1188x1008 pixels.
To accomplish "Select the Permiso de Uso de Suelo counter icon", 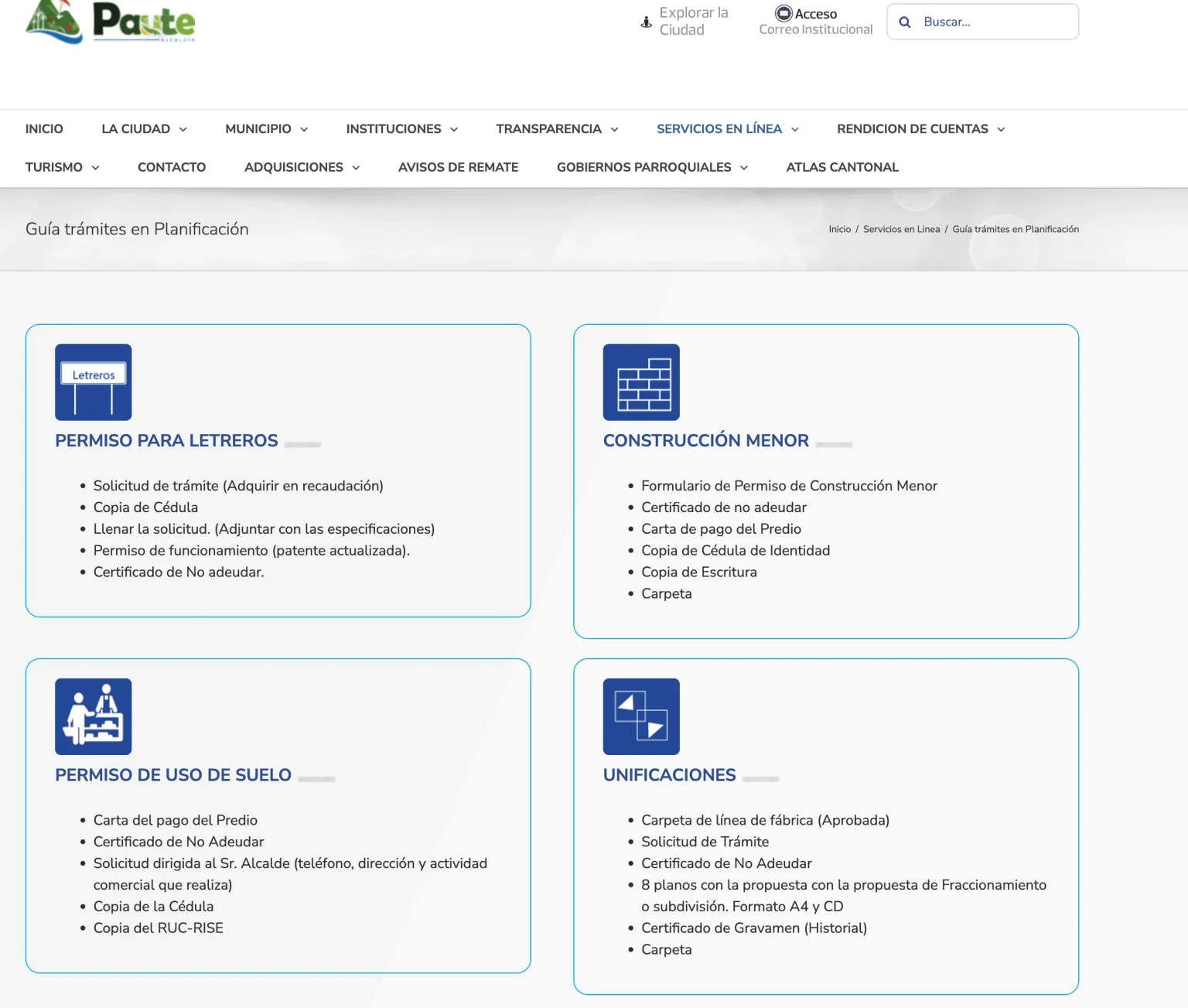I will [93, 716].
